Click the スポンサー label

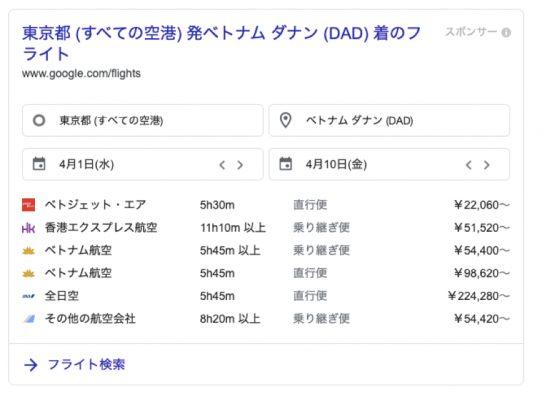(471, 32)
